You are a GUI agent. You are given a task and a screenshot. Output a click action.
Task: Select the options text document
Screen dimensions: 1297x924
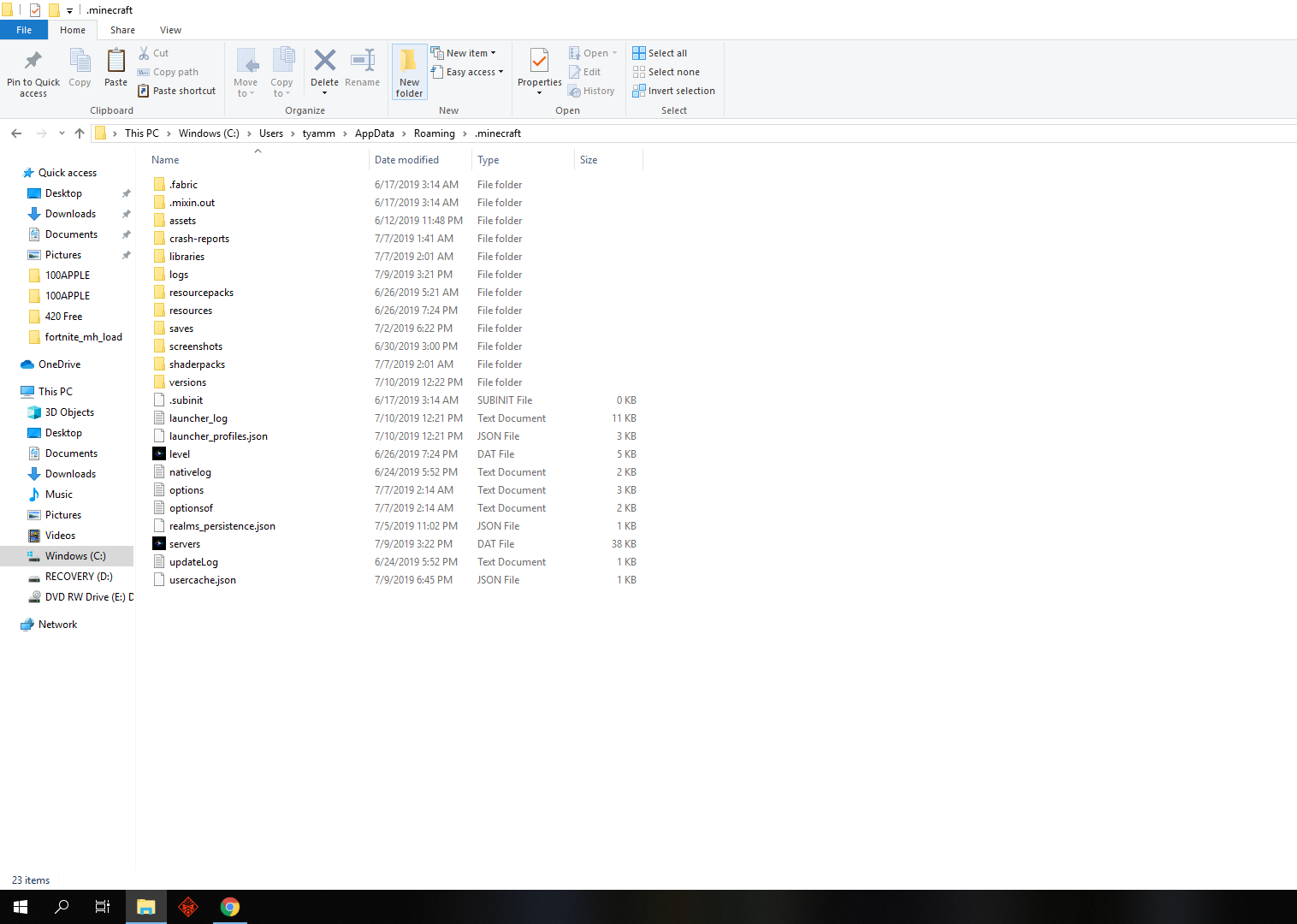coord(187,490)
